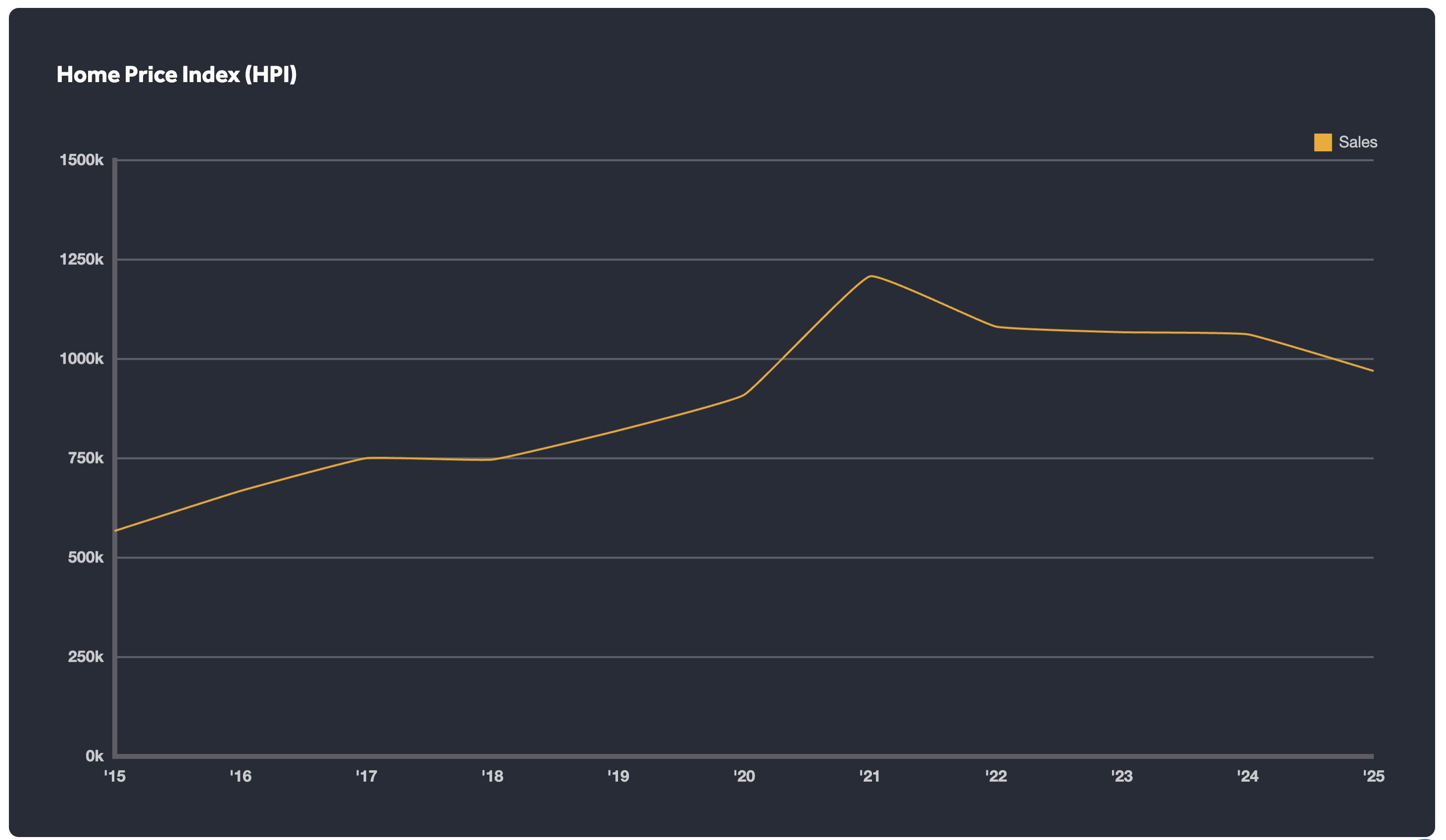
Task: Click the '18 x-axis year label
Action: [x=492, y=776]
